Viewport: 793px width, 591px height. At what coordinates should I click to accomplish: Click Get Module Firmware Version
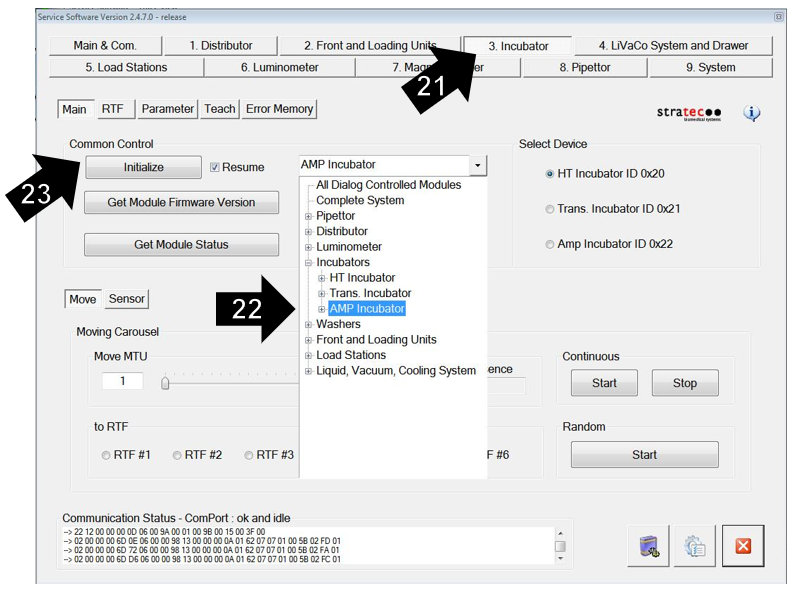181,203
